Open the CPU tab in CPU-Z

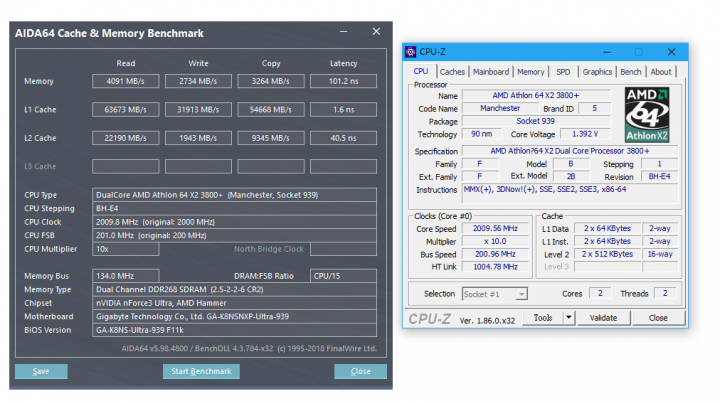[x=421, y=71]
